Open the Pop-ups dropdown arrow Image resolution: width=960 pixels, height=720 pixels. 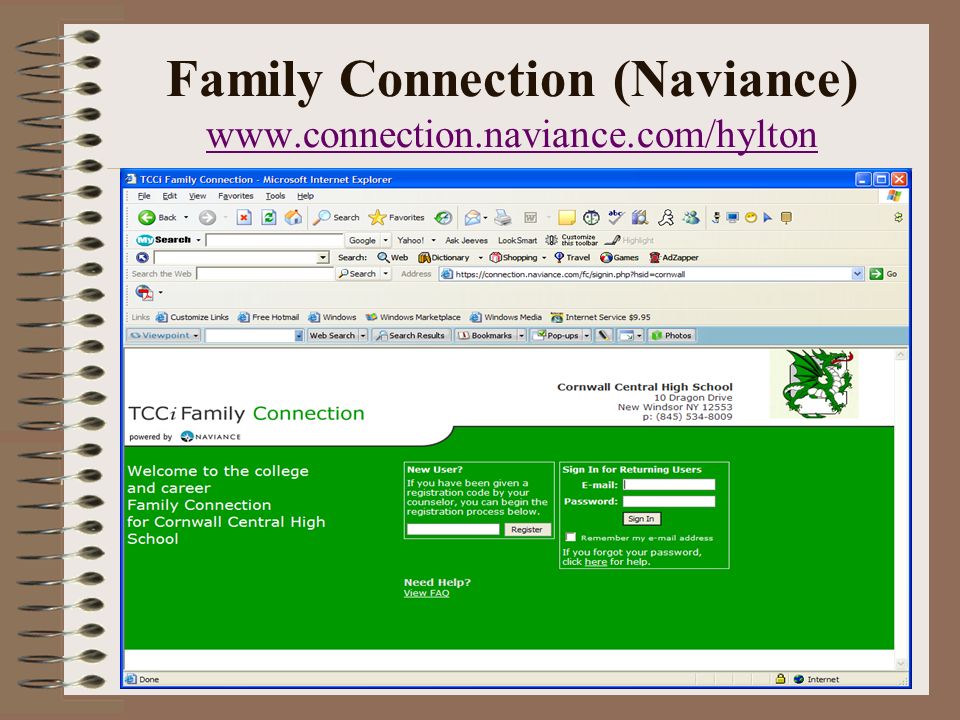point(587,336)
